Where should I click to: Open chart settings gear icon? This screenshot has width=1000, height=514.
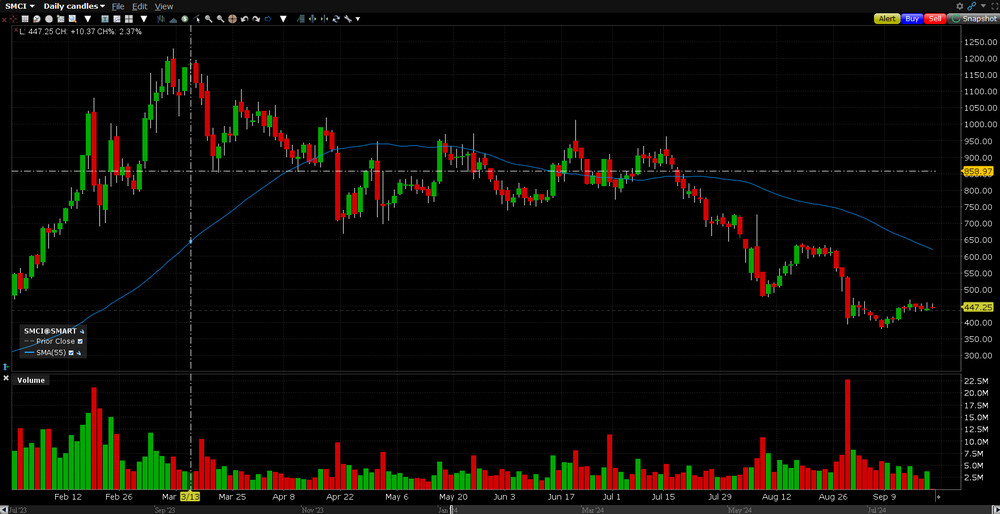coord(960,6)
